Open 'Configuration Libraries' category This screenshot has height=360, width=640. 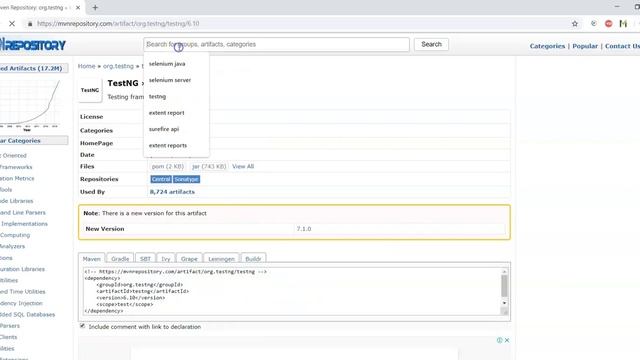(22, 269)
